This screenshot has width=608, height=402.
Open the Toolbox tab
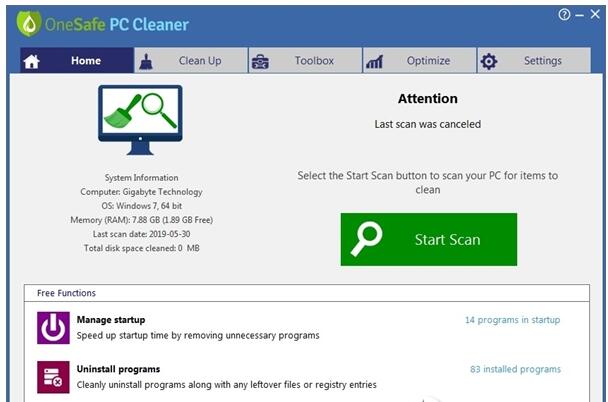306,60
